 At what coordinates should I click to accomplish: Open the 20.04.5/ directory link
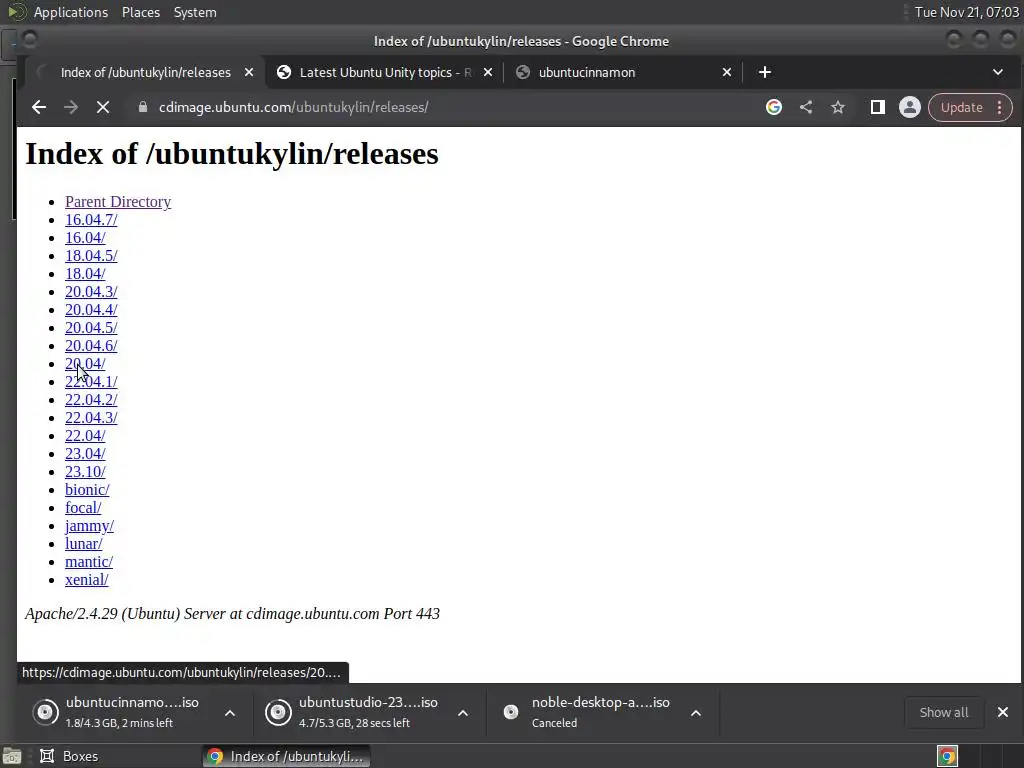click(91, 327)
